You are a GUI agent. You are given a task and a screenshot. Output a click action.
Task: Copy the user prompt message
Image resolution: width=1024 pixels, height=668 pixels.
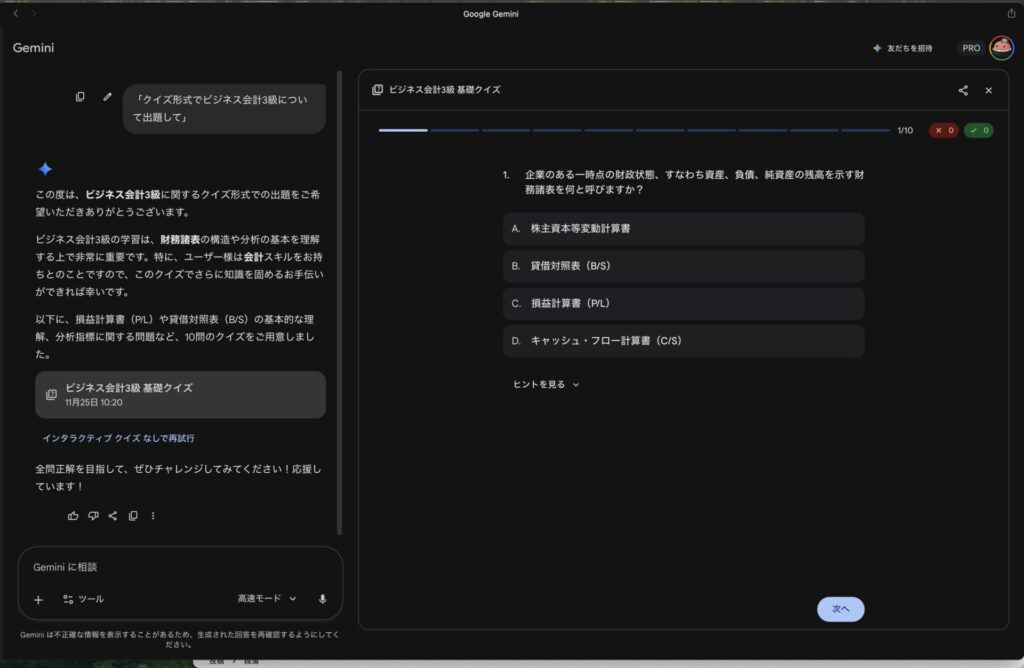80,96
